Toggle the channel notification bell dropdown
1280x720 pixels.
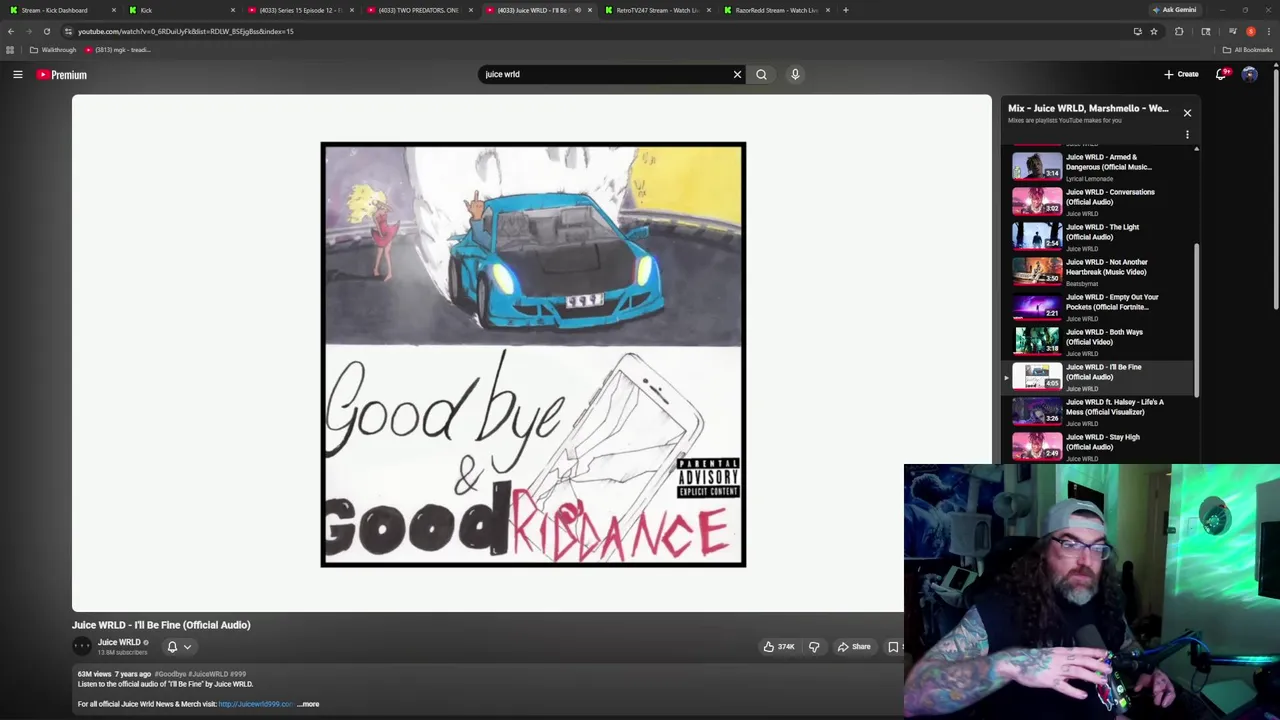pyautogui.click(x=178, y=647)
